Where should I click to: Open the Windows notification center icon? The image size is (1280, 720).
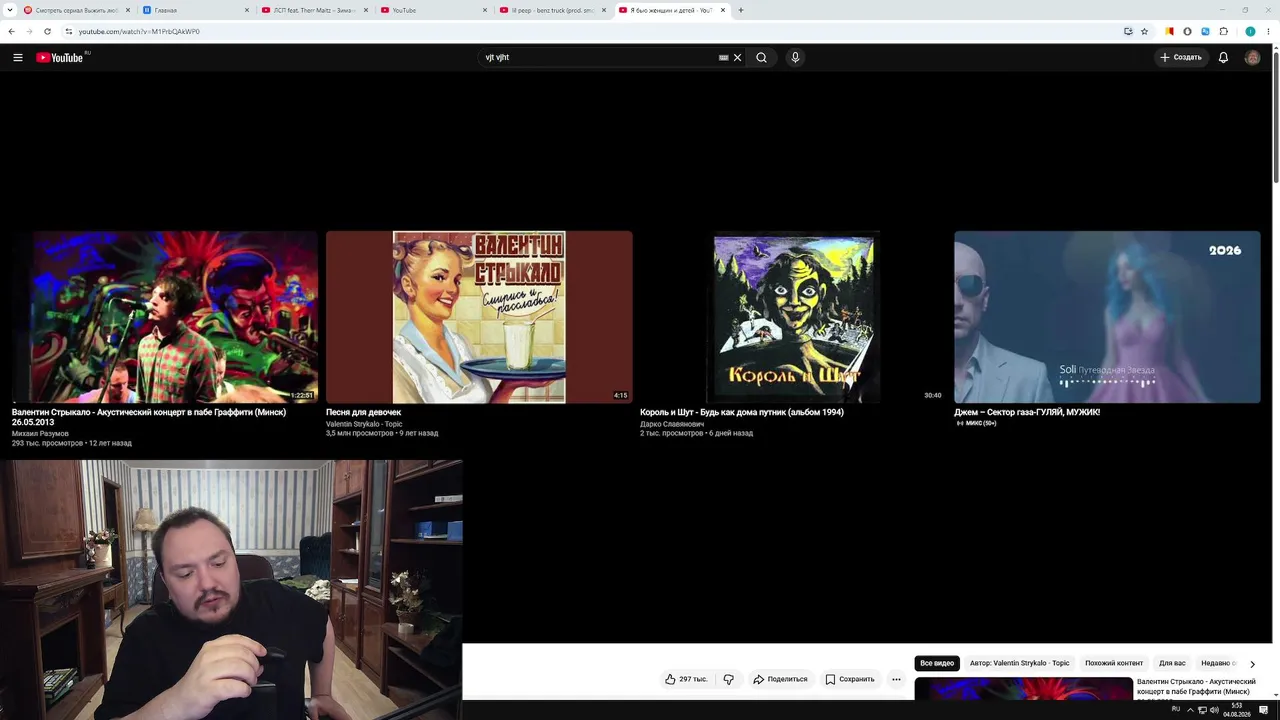pos(1264,710)
